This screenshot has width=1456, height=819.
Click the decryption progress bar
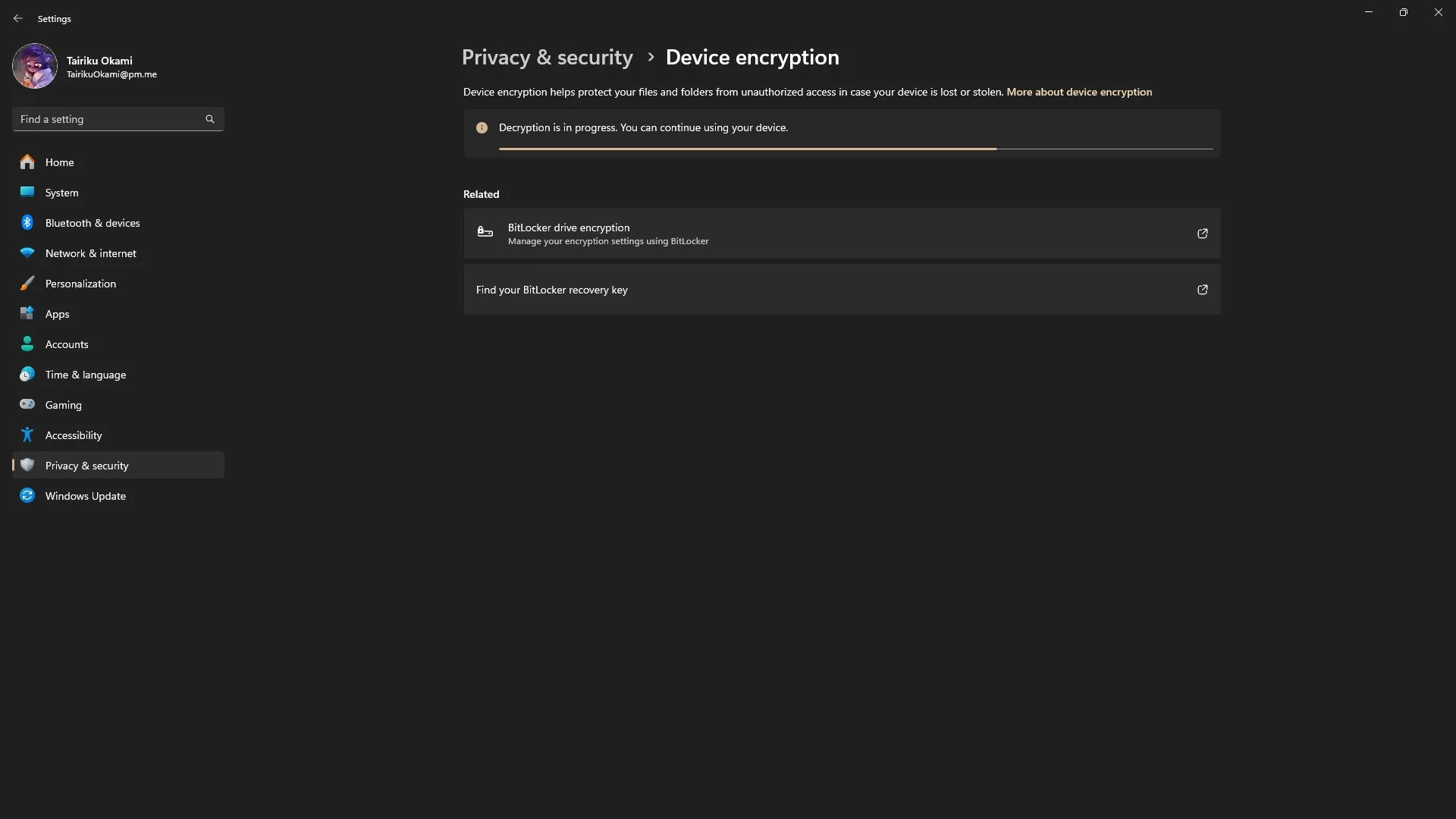click(x=855, y=149)
